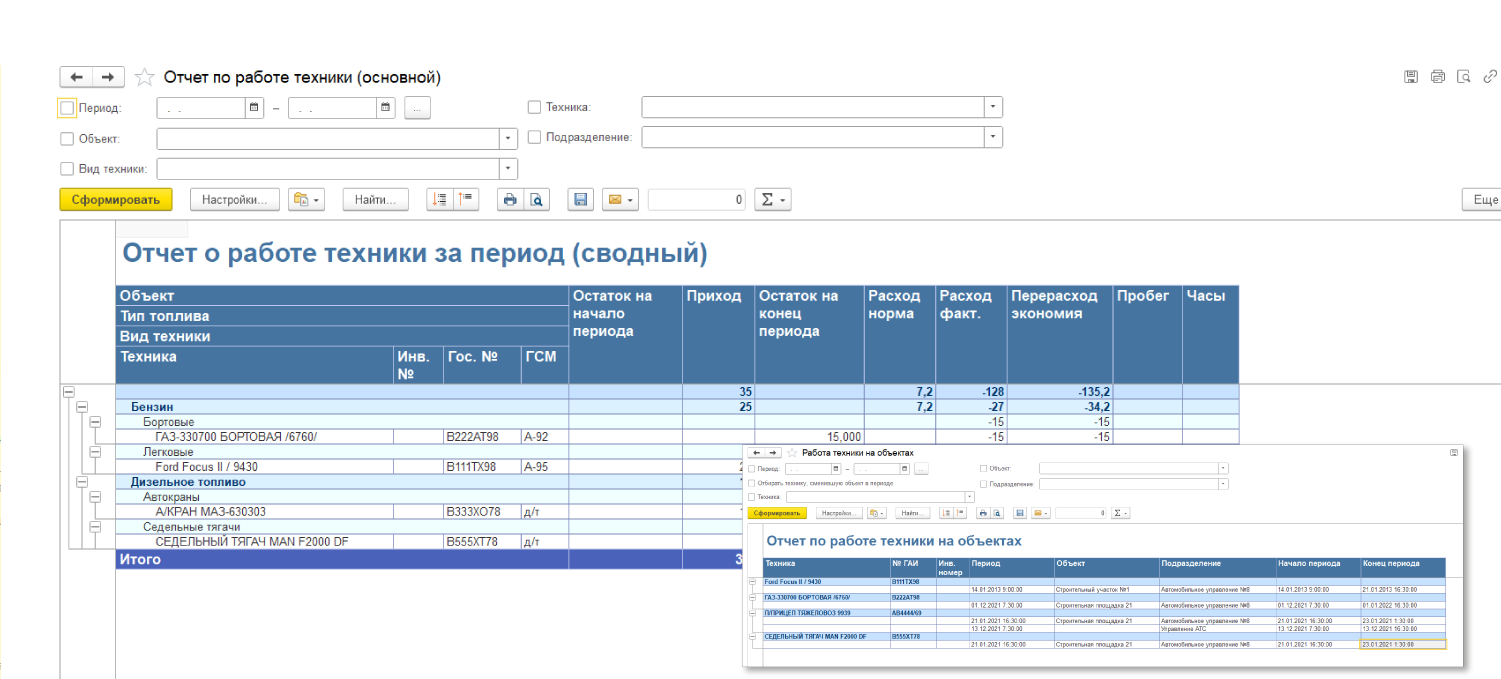Click the Техника input field in main report

(x=812, y=108)
